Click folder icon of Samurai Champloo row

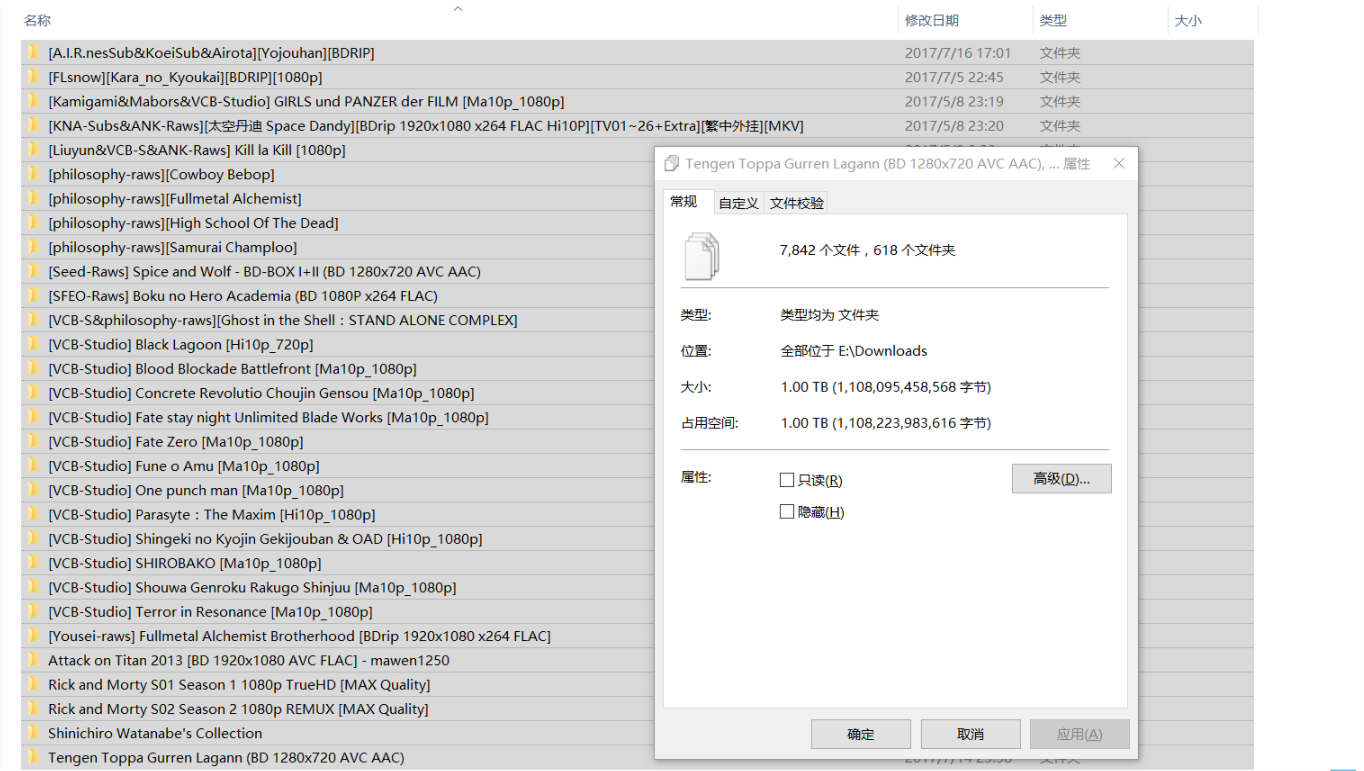pyautogui.click(x=33, y=247)
